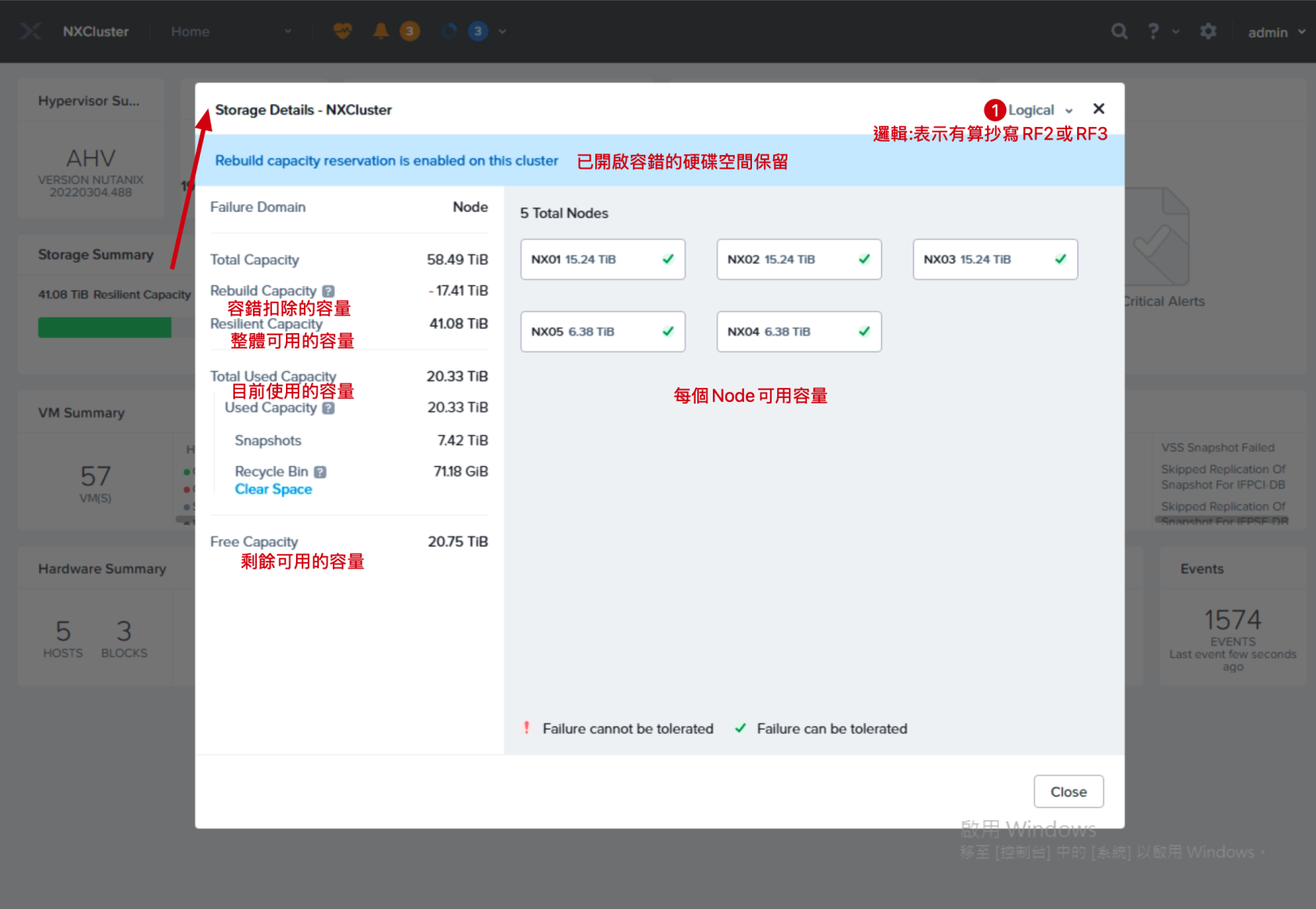The image size is (1316, 909).
Task: Click the Rebuild Capacity -17.41 TiB value
Action: tap(458, 291)
